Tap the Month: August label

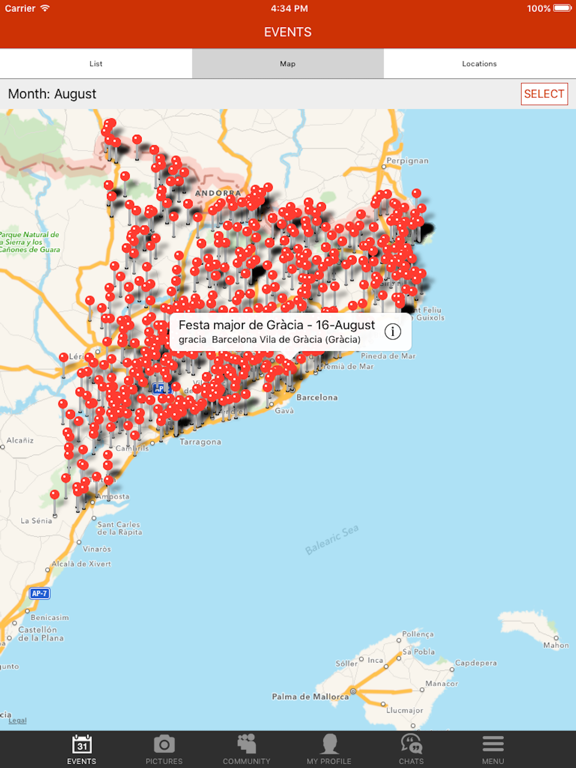tap(52, 94)
